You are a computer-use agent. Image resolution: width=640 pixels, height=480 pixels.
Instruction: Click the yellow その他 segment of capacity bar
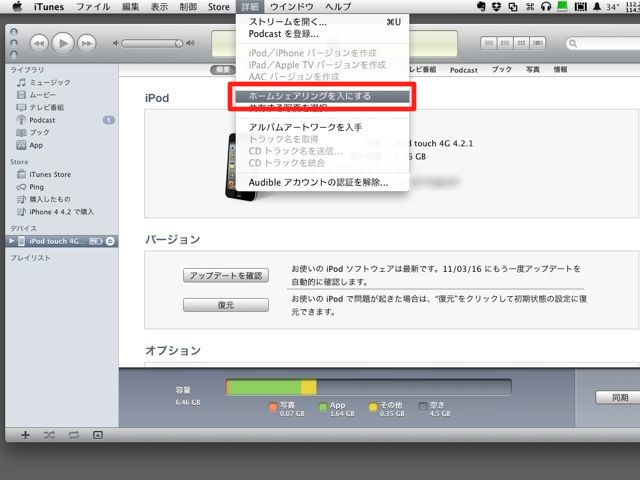click(309, 387)
